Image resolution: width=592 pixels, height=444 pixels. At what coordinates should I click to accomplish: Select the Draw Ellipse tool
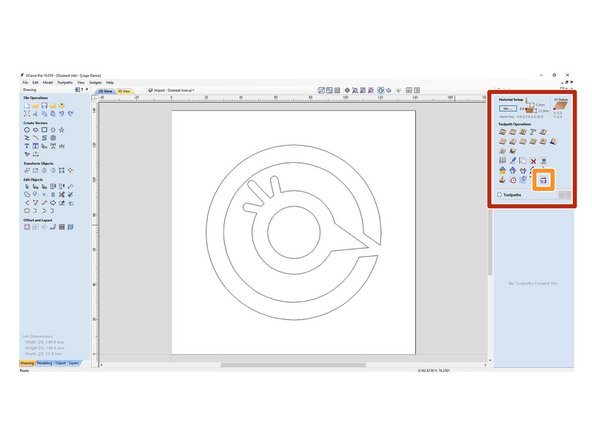tap(35, 130)
